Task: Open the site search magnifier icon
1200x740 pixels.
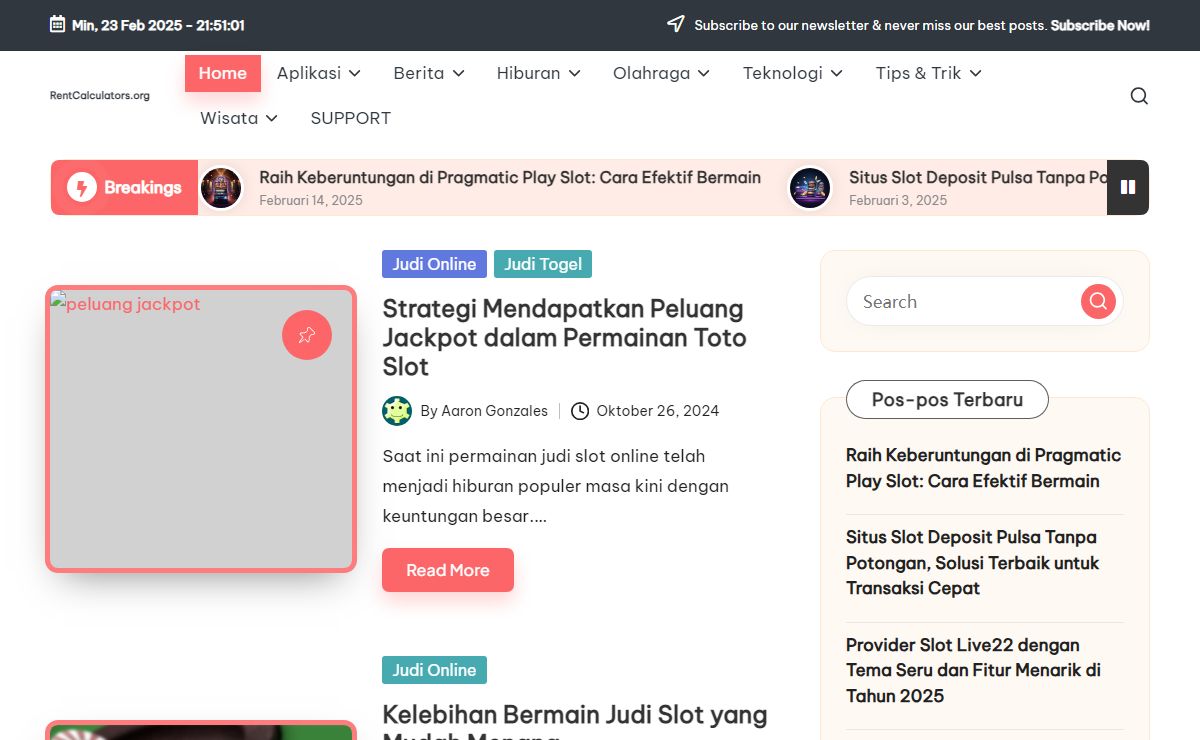Action: pos(1139,96)
